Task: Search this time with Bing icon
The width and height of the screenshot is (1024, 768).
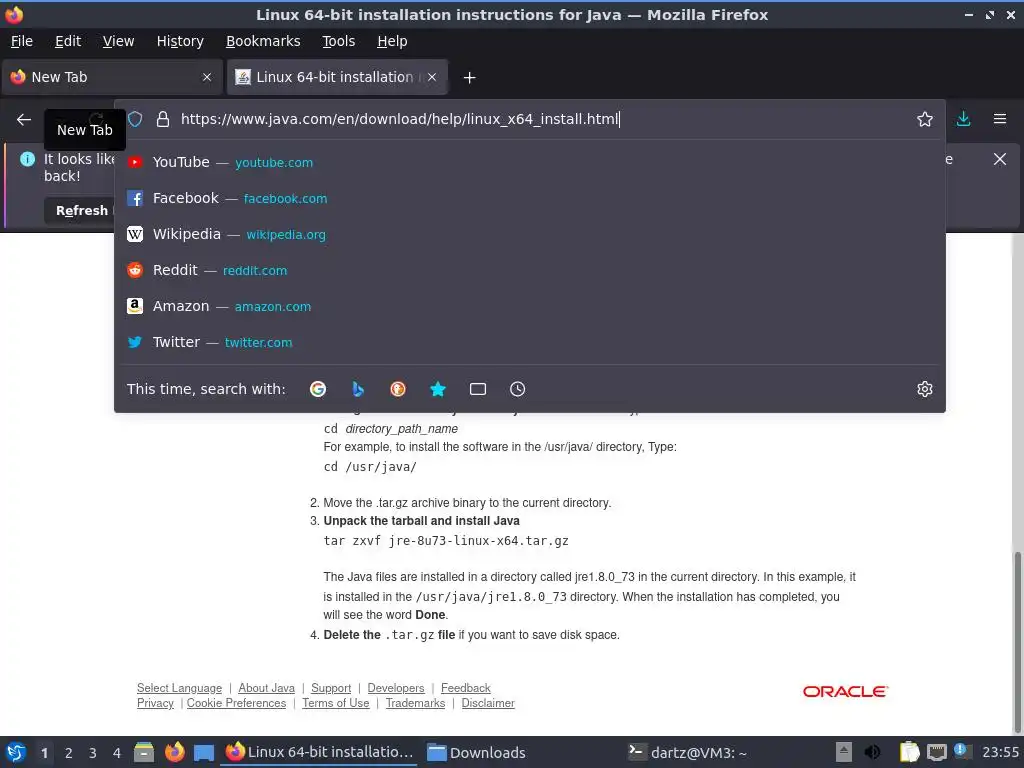Action: point(358,389)
